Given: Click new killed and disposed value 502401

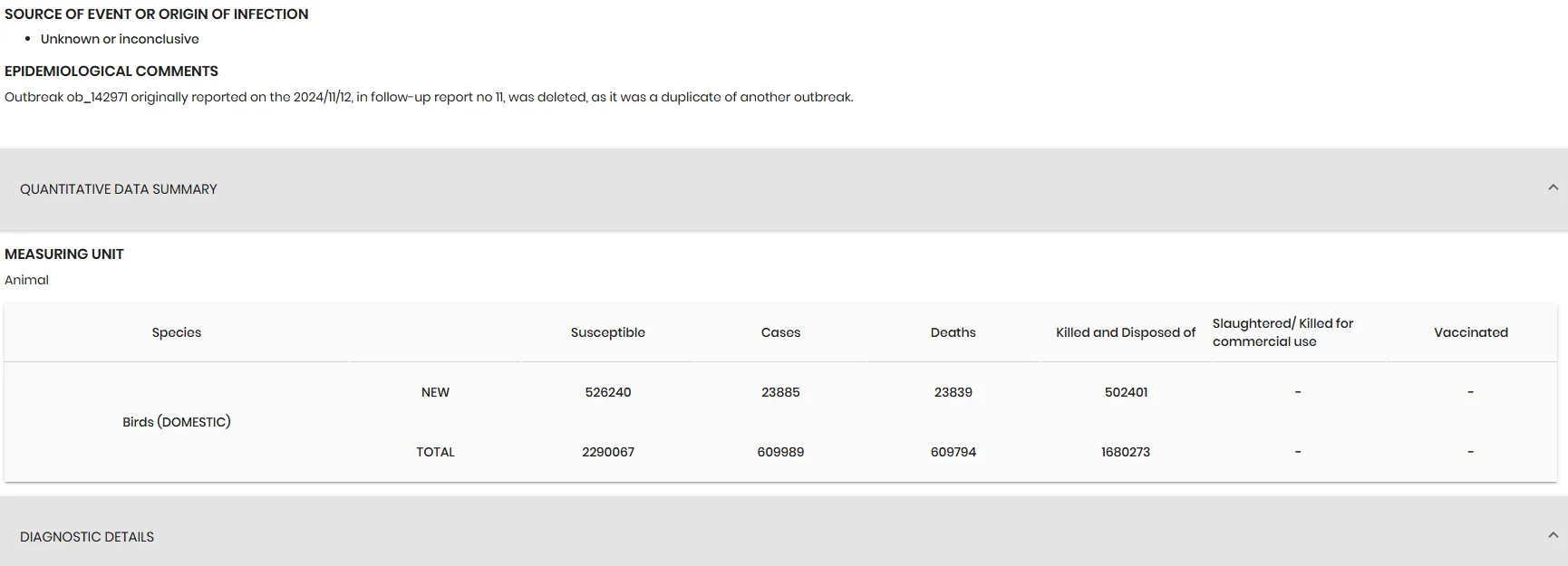Looking at the screenshot, I should click(1126, 392).
